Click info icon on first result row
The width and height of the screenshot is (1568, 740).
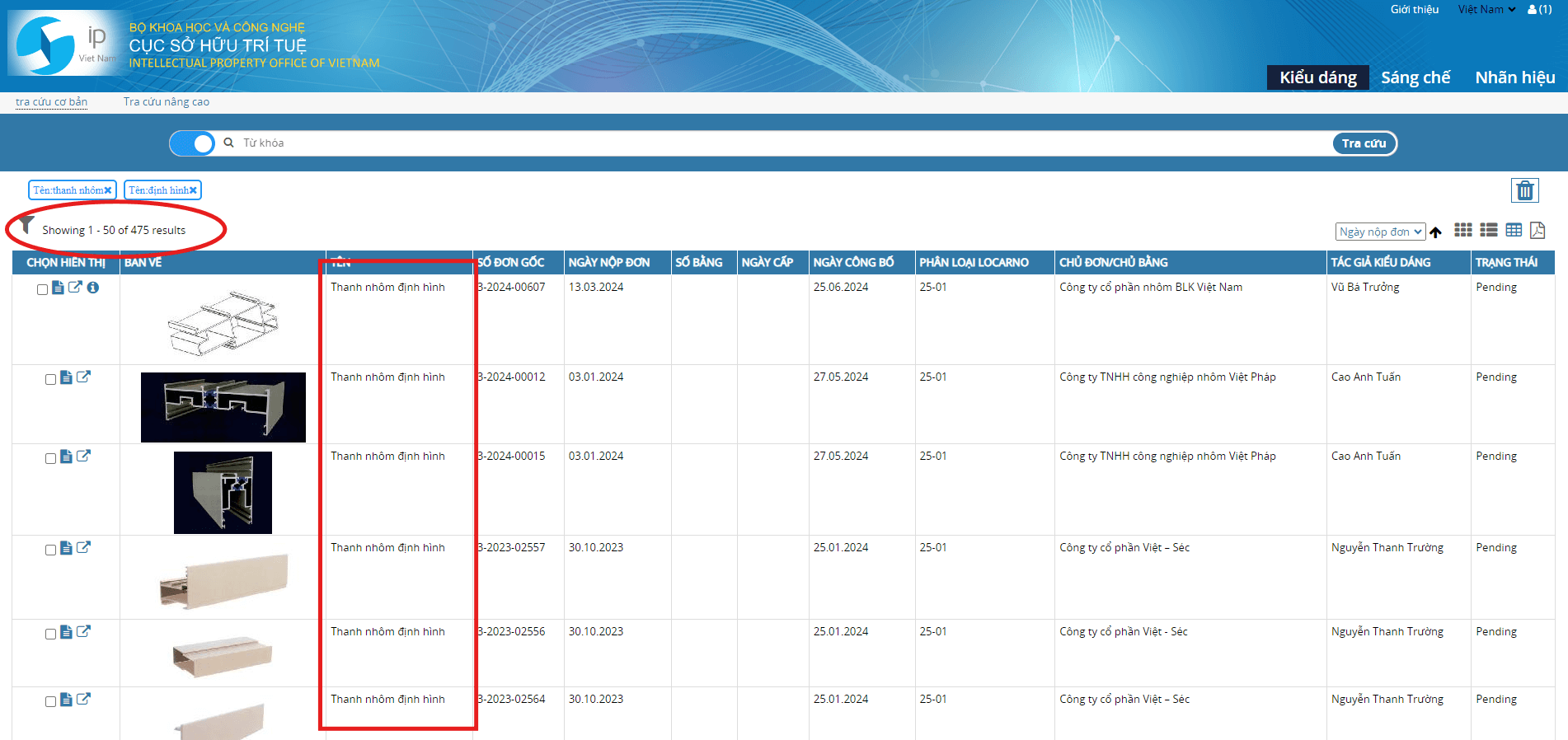(x=93, y=288)
